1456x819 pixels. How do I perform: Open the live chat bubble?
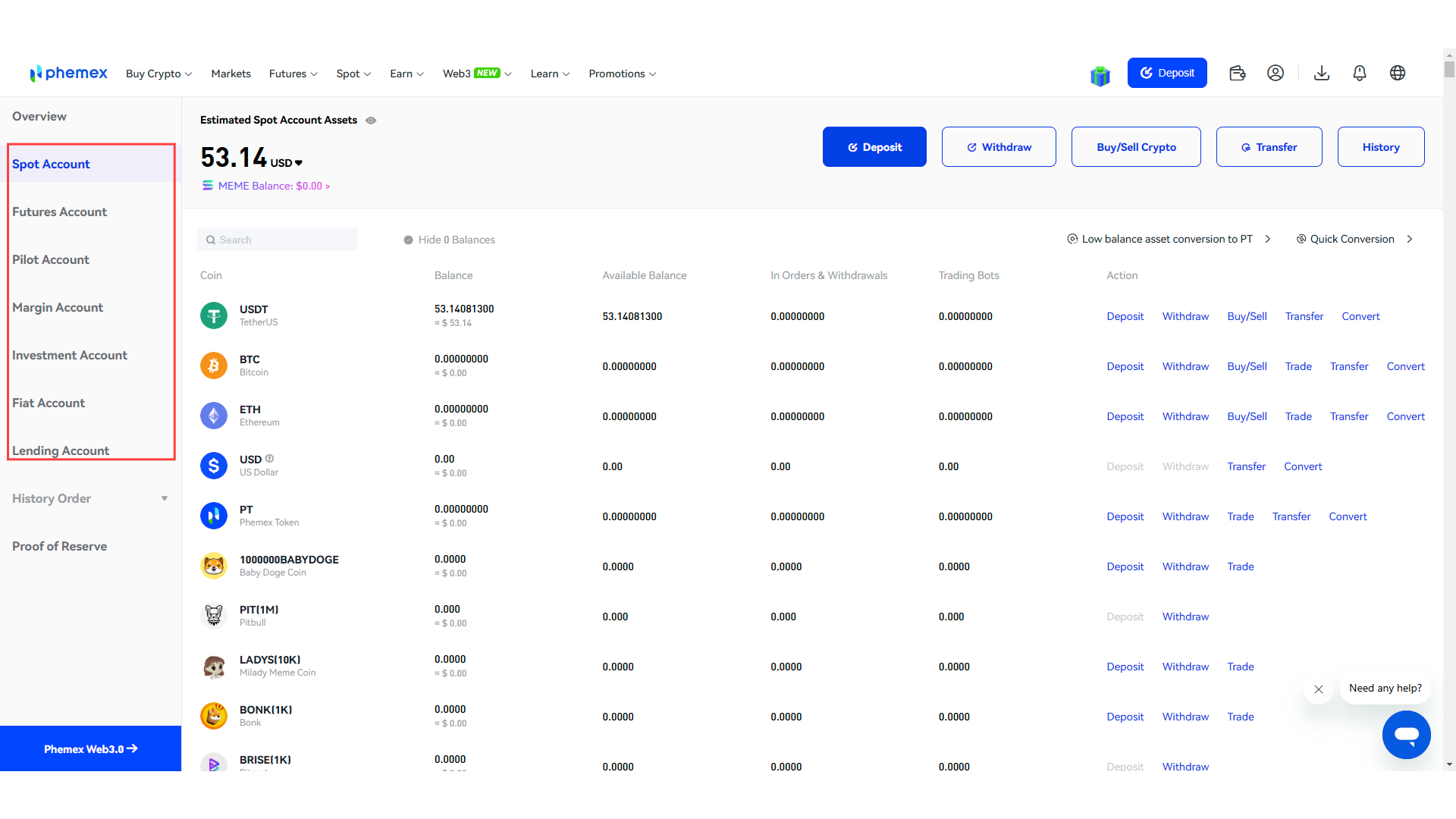[x=1407, y=735]
